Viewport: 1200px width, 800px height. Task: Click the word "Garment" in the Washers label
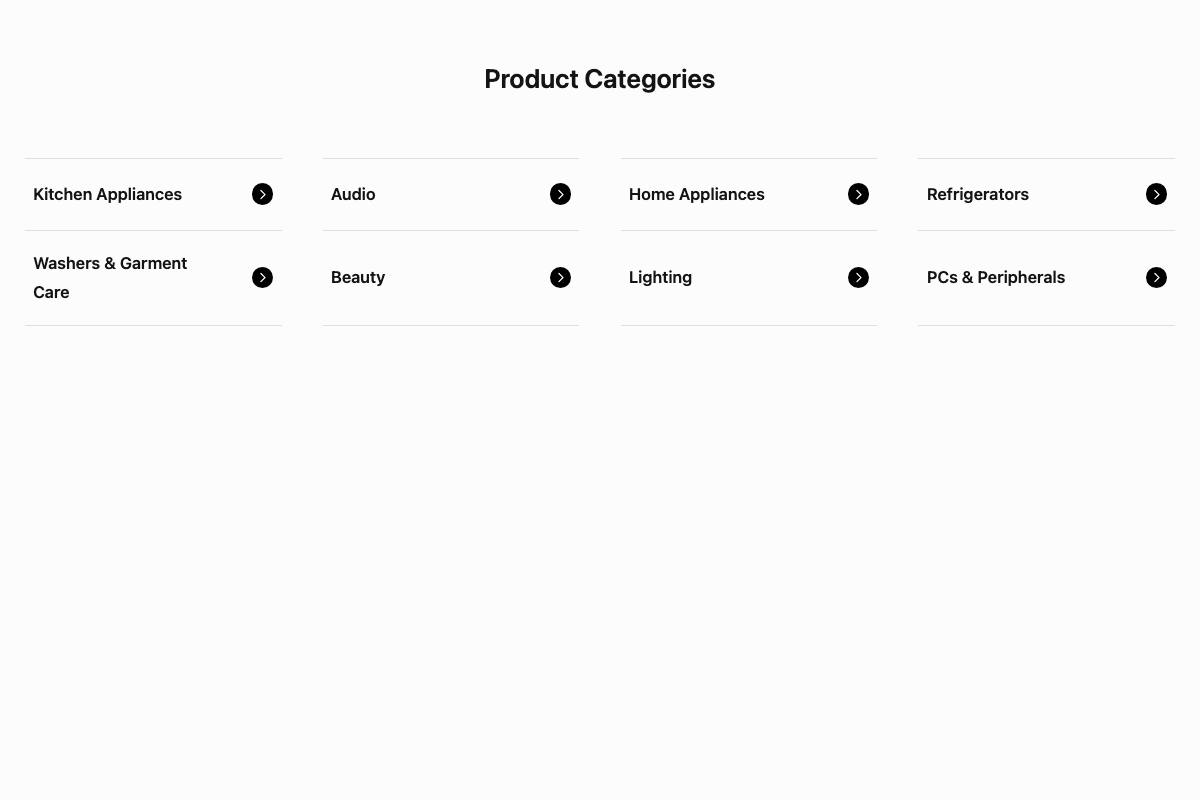click(x=153, y=263)
